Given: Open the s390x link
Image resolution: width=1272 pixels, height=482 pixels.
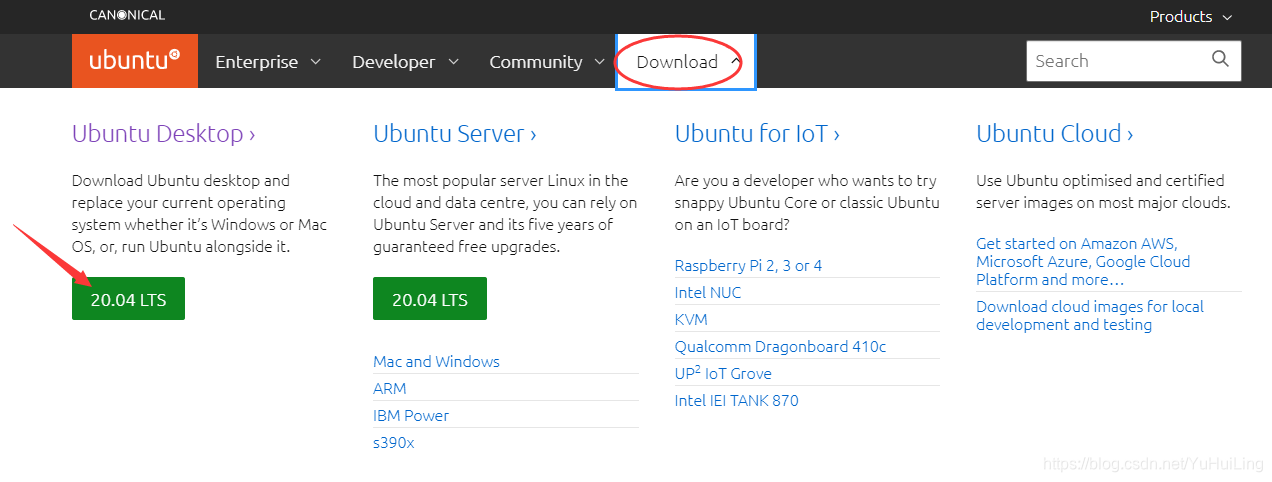Looking at the screenshot, I should [x=393, y=442].
